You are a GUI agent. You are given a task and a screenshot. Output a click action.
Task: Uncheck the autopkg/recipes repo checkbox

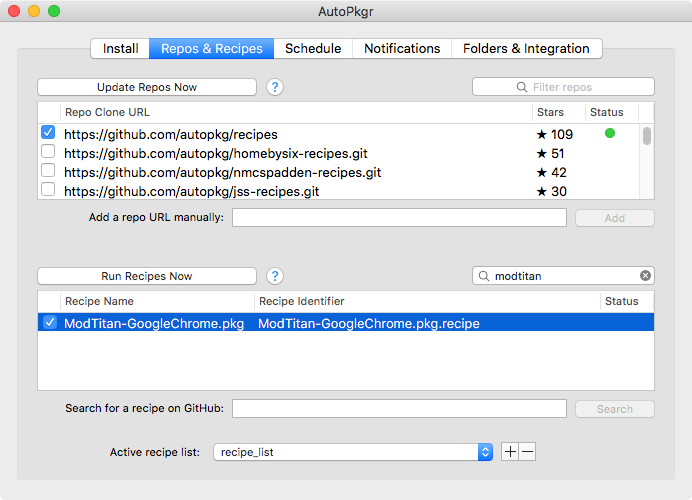[x=48, y=133]
